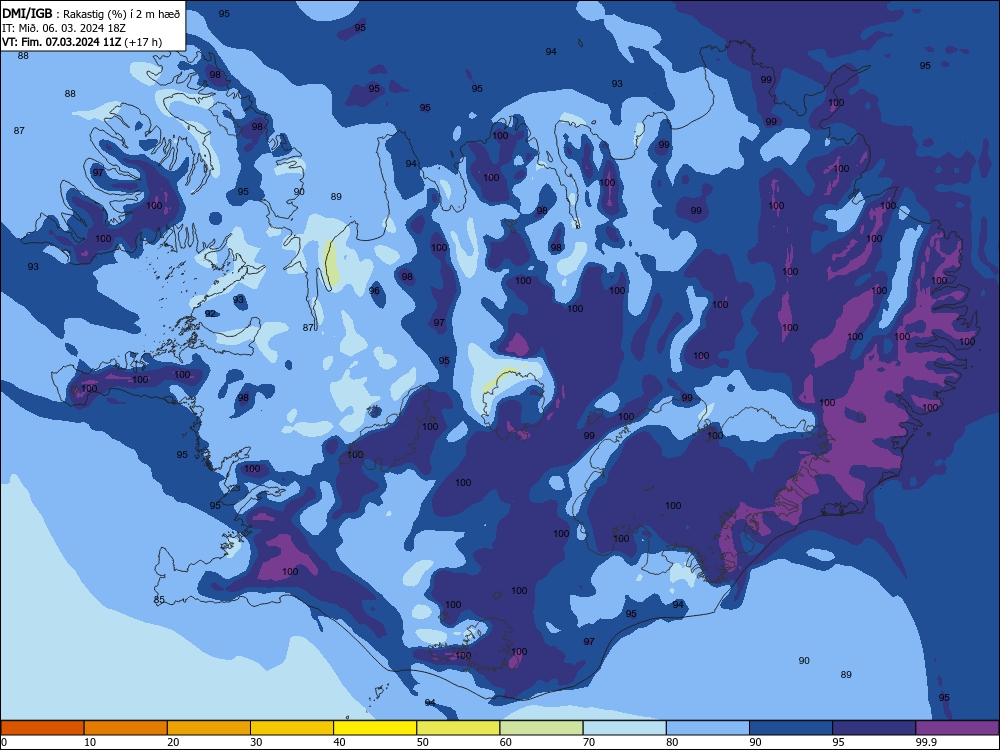Select the orange 10–20 legend swatch
This screenshot has height=750, width=1000.
[126, 728]
